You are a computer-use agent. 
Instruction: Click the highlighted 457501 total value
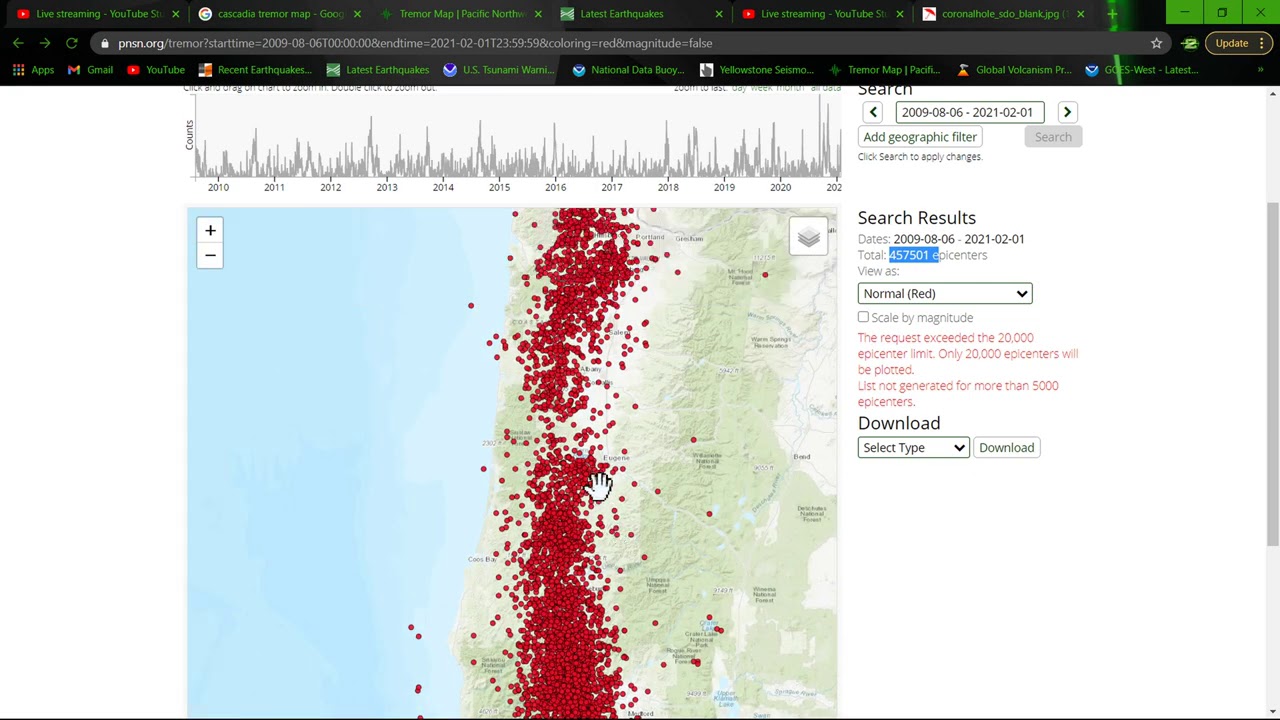click(x=909, y=255)
